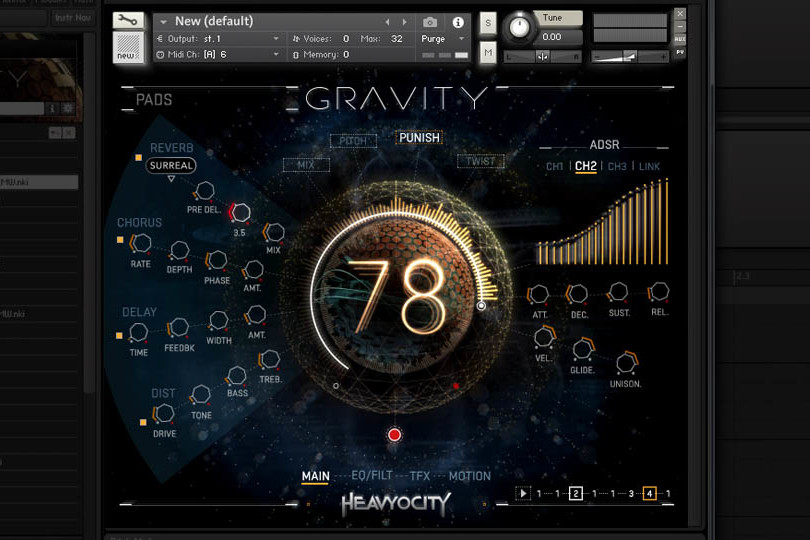Image resolution: width=810 pixels, height=540 pixels.
Task: Open the TFX page tab
Action: 419,476
